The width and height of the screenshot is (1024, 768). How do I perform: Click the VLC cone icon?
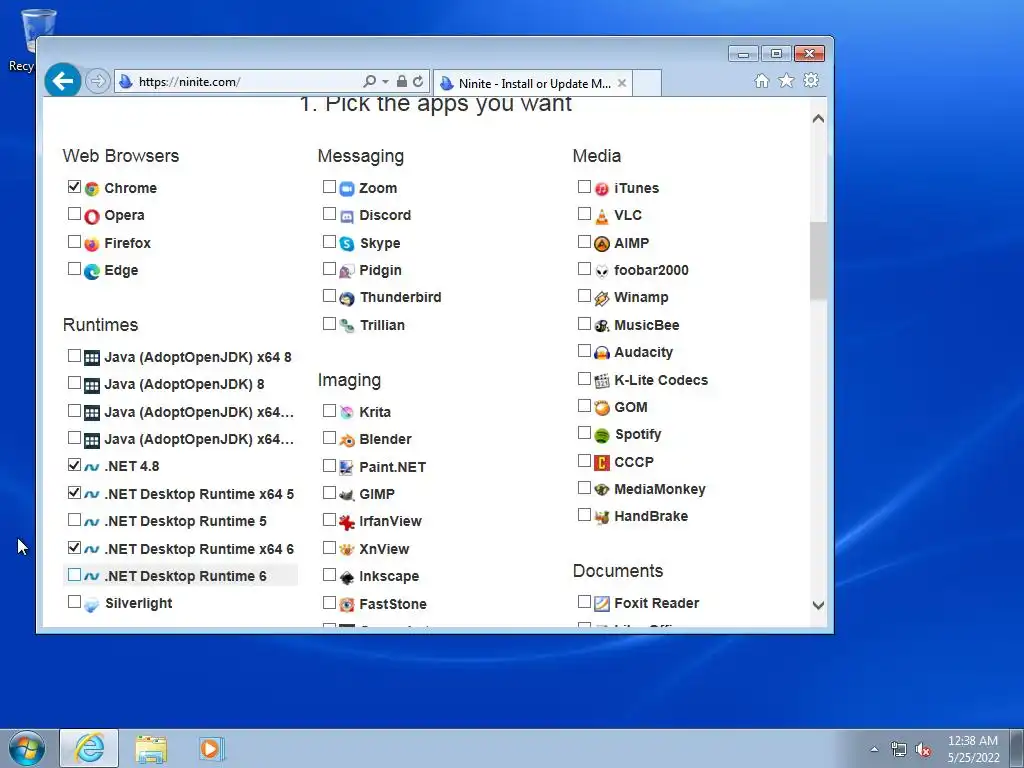coord(601,216)
